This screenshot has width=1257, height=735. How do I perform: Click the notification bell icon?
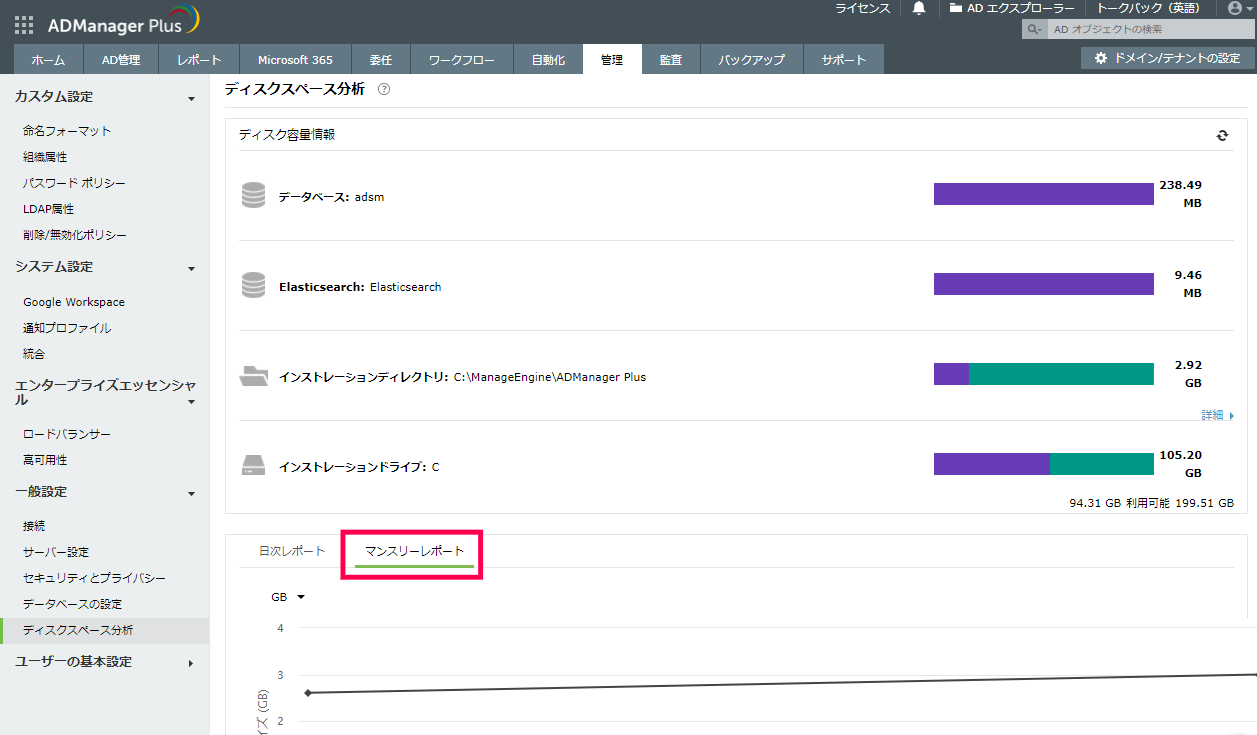point(919,8)
